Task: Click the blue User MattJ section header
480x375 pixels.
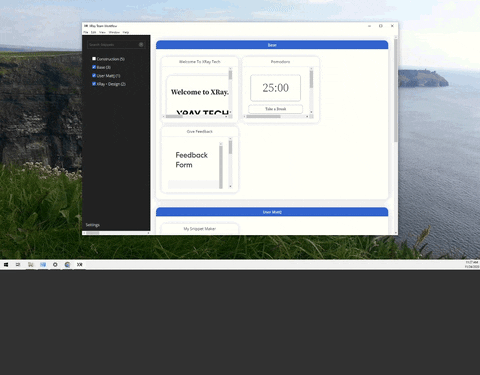Action: click(272, 212)
